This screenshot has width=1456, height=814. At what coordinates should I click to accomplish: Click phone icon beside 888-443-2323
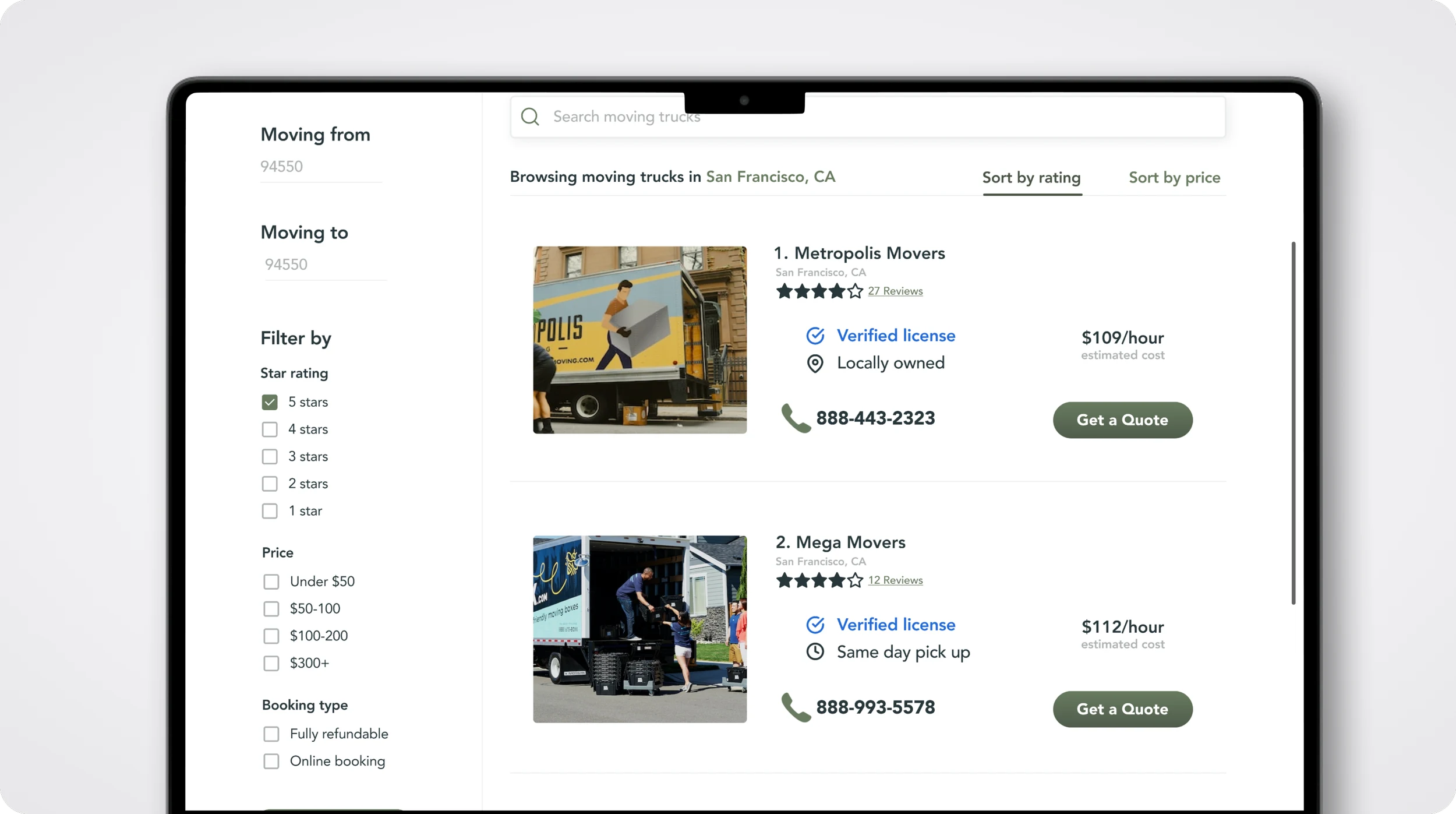(795, 418)
